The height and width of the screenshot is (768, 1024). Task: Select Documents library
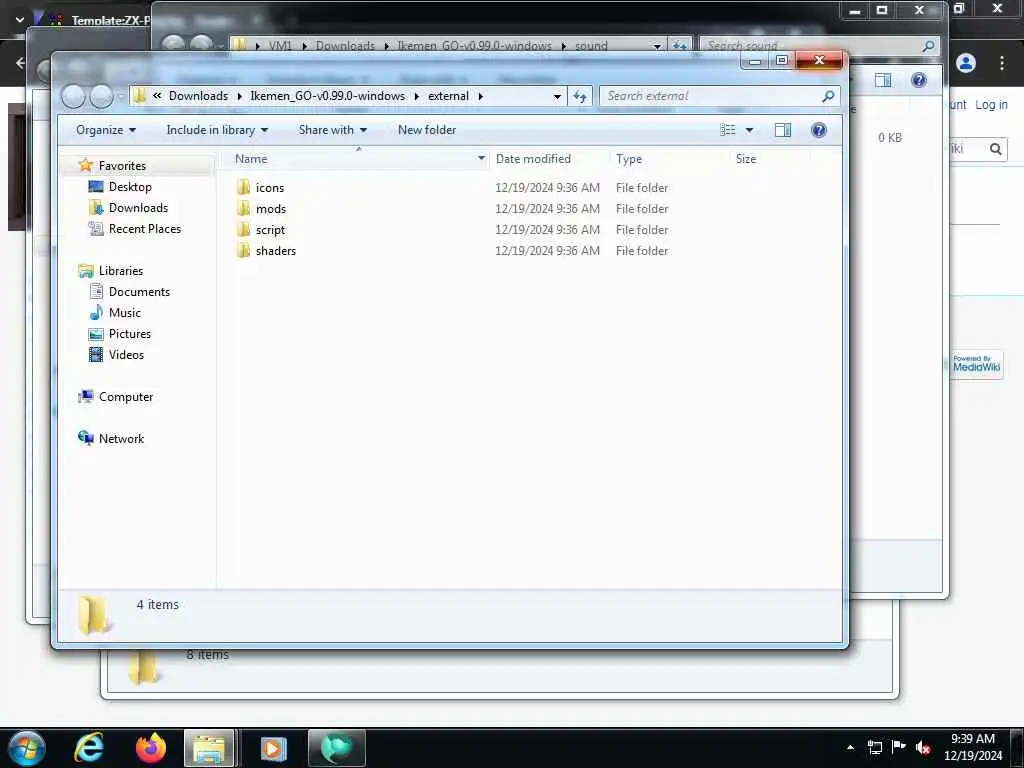point(139,292)
